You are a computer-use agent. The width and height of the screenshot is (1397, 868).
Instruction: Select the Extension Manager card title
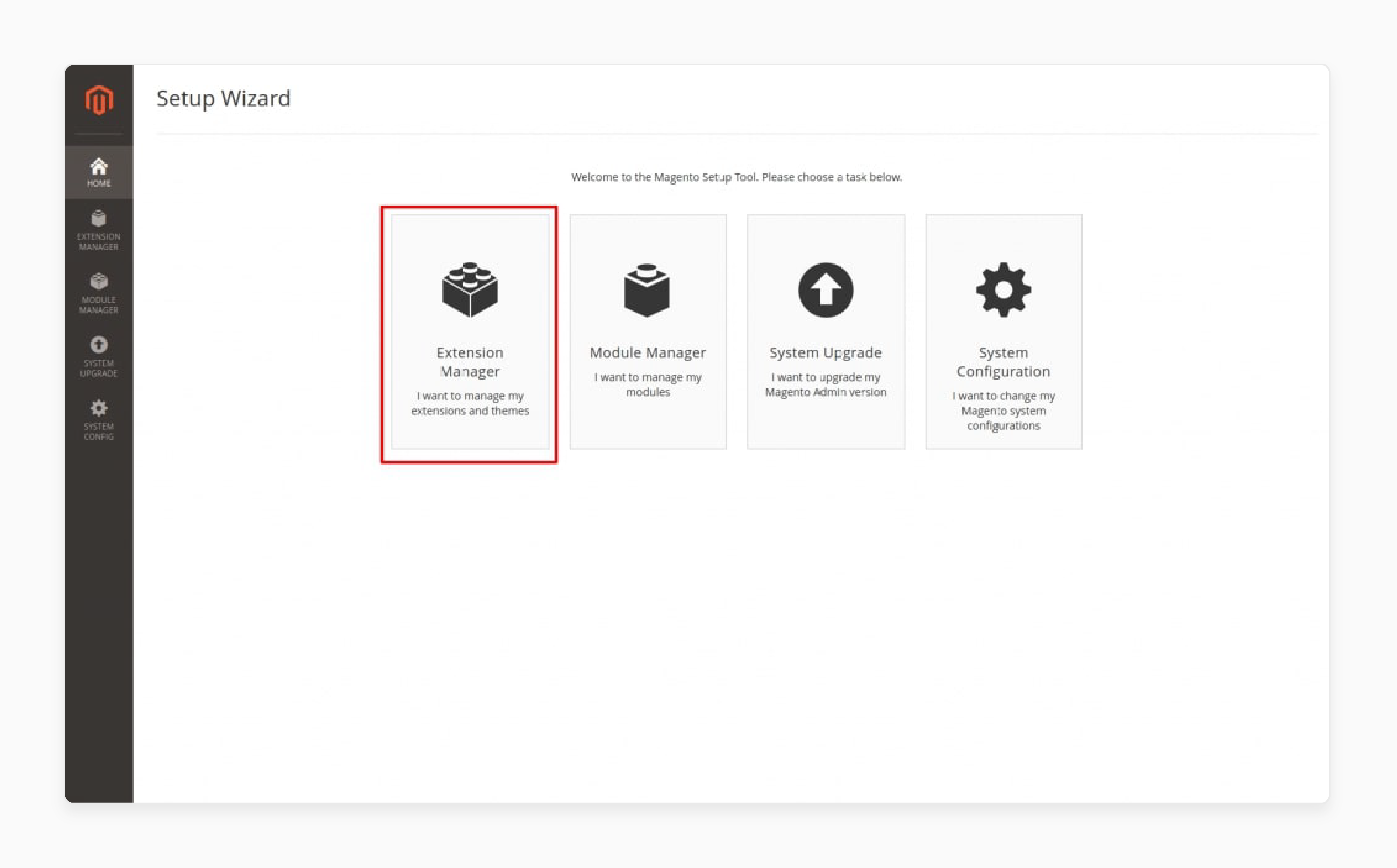470,362
